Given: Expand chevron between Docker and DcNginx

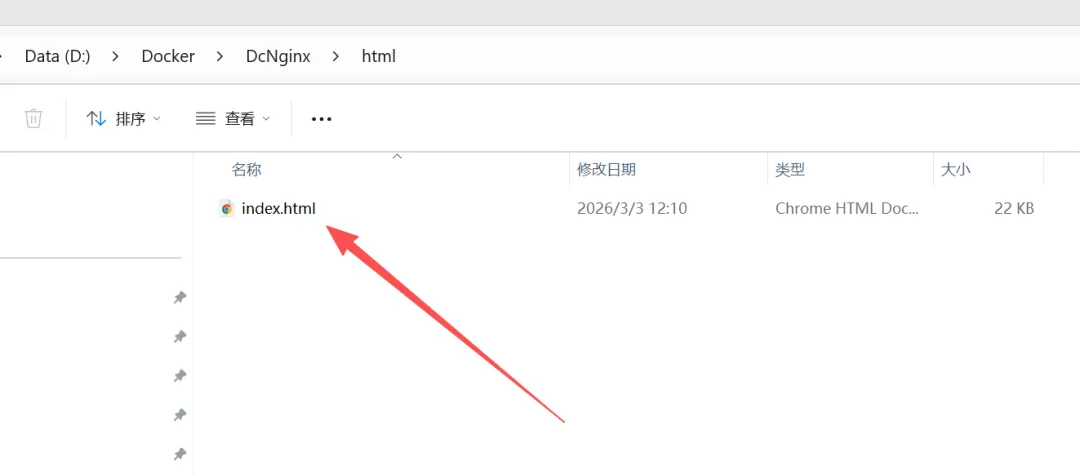Looking at the screenshot, I should pyautogui.click(x=220, y=56).
